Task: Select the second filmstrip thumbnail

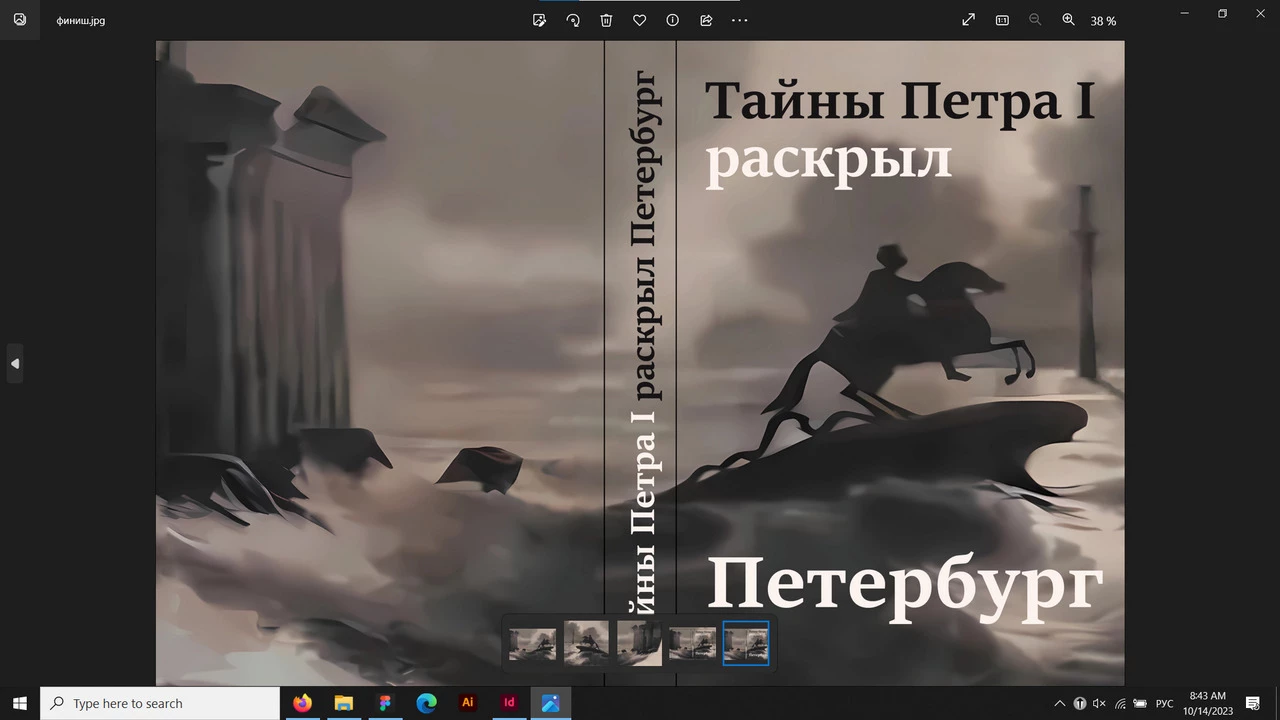Action: click(586, 643)
